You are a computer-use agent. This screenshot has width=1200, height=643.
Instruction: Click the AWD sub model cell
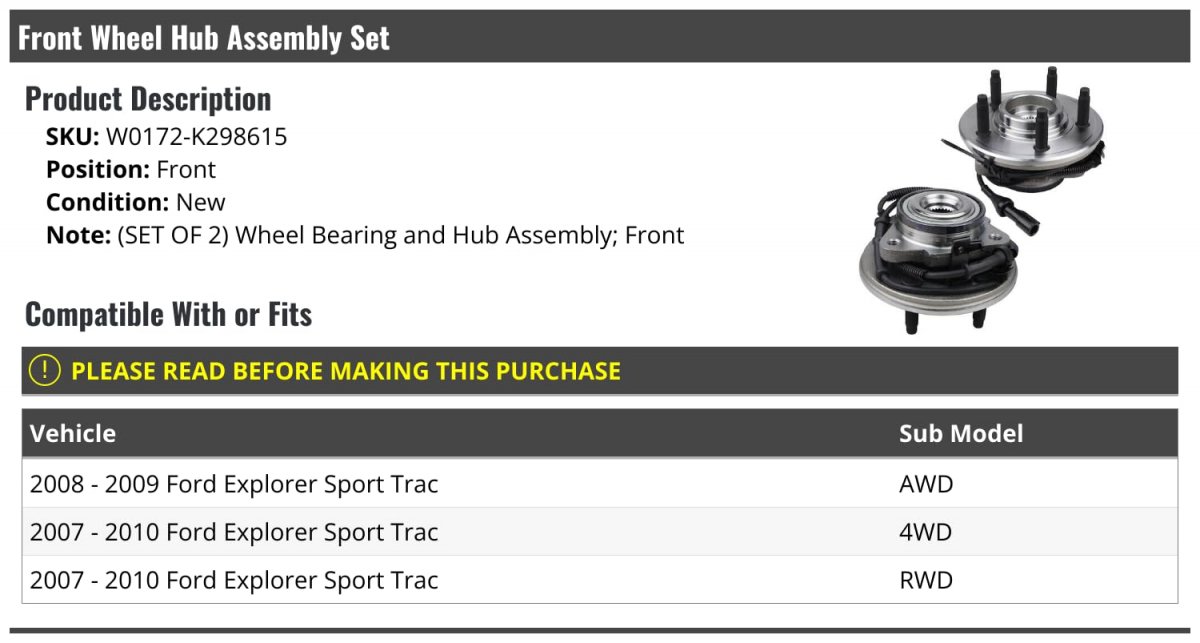coord(926,484)
